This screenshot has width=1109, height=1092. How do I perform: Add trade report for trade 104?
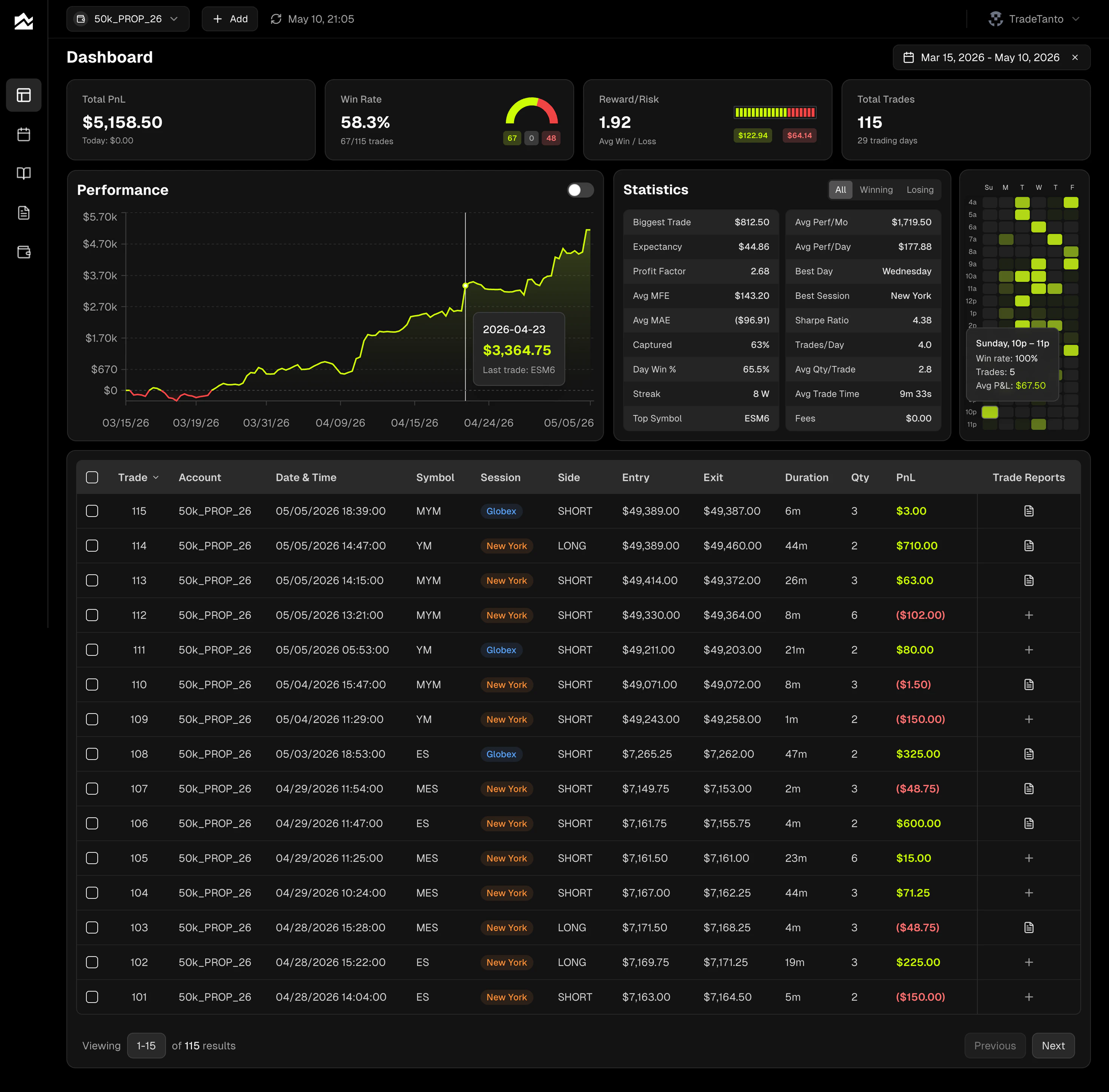tap(1029, 892)
